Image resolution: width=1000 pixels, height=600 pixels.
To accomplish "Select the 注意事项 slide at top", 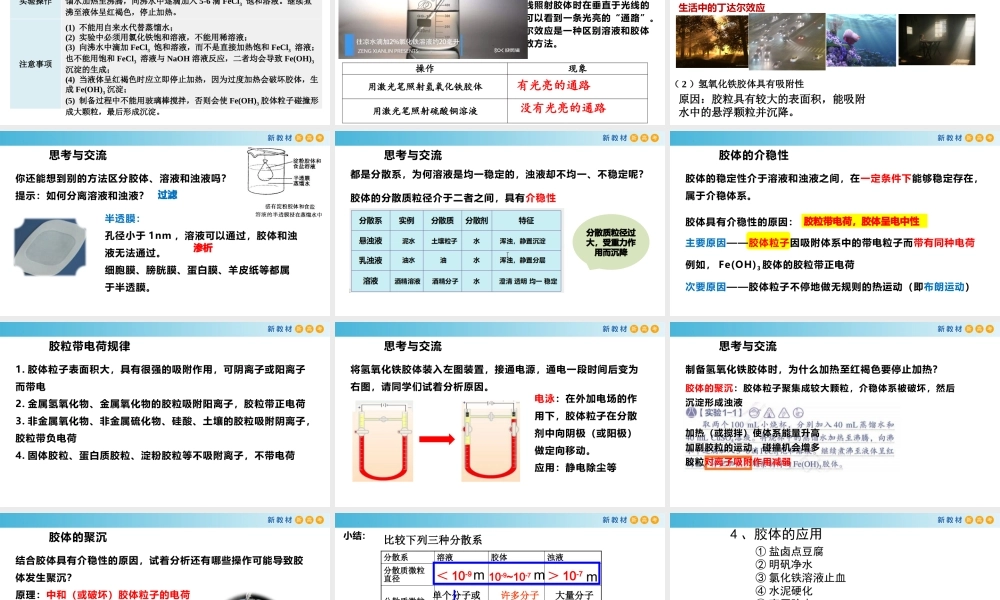I will pos(165,62).
